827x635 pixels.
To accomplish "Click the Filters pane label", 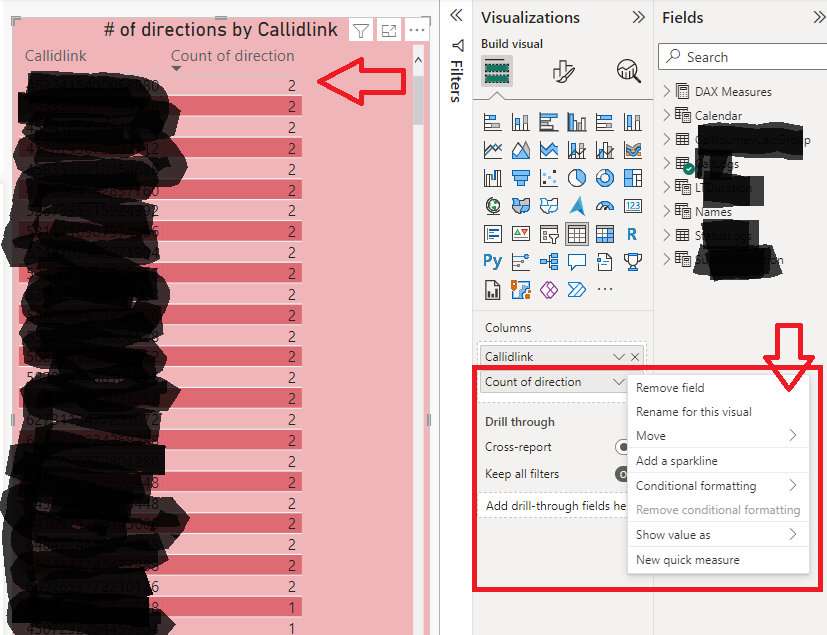I will [x=457, y=80].
